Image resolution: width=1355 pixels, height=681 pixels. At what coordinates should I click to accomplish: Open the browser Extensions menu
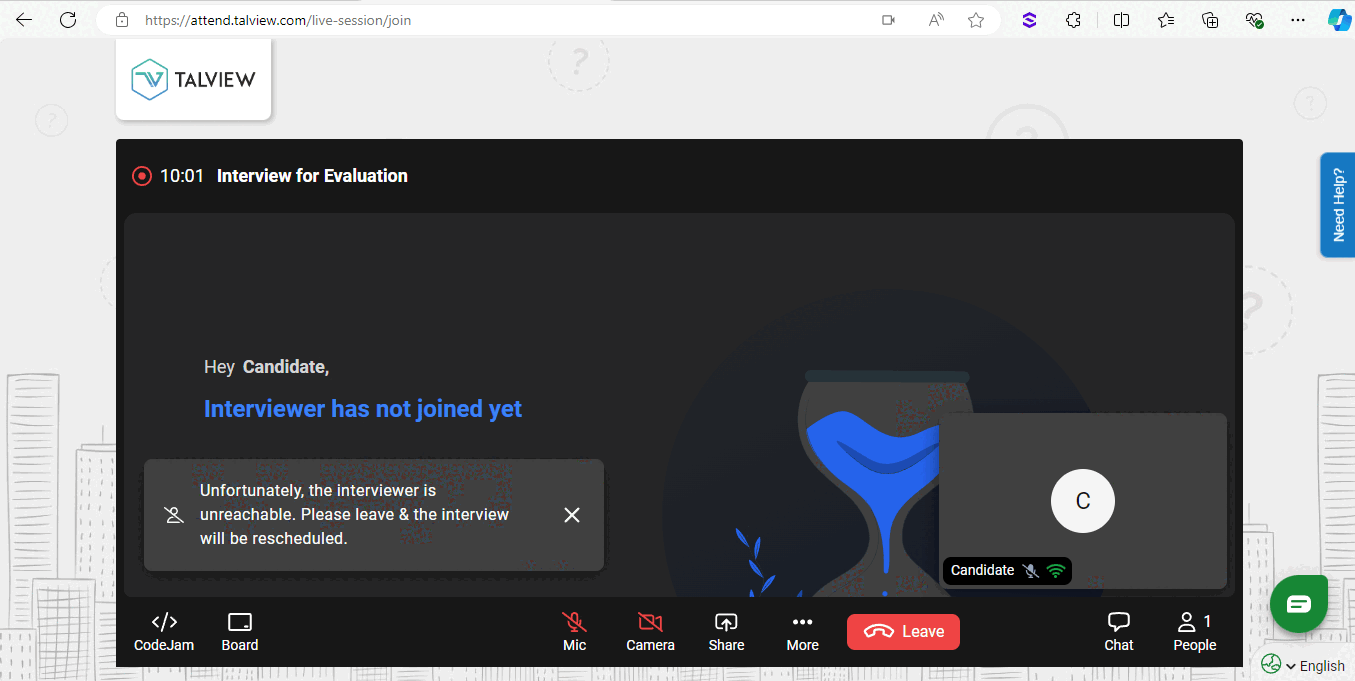click(x=1074, y=20)
